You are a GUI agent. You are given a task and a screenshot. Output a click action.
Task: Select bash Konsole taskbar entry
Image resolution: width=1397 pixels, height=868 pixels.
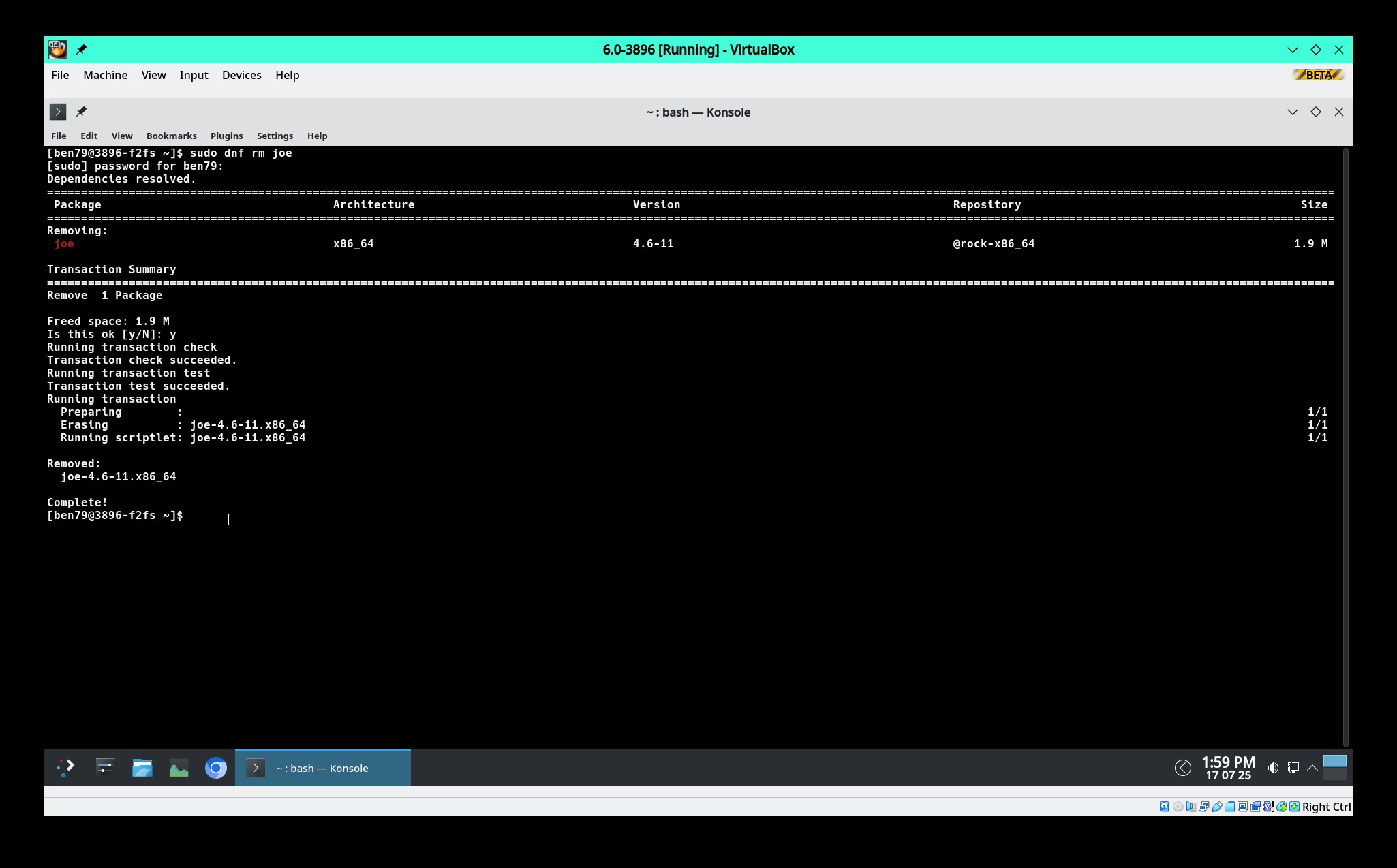click(x=323, y=768)
